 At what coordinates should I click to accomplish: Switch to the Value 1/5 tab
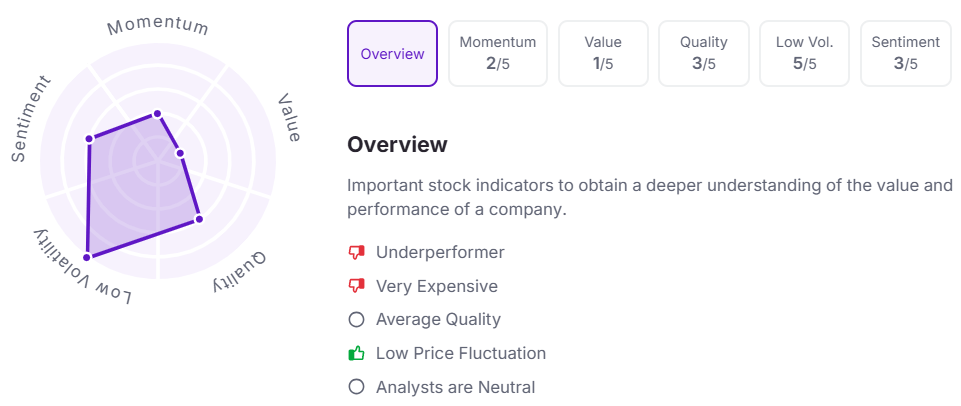603,54
